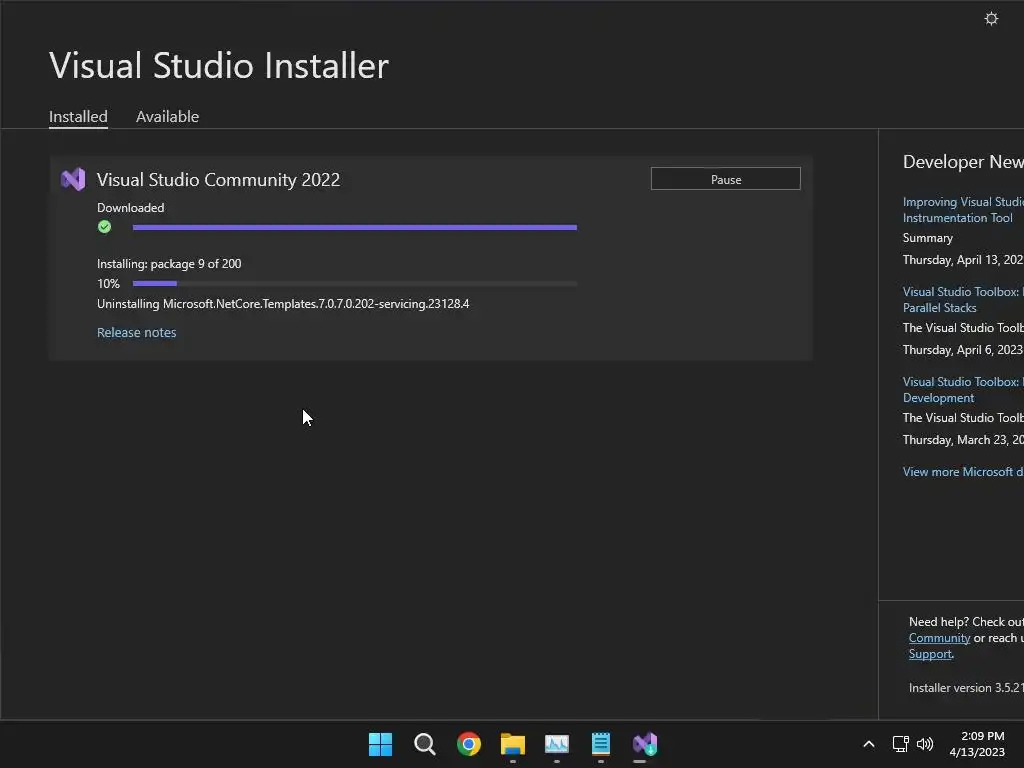The width and height of the screenshot is (1024, 768).
Task: Open the performance monitor app on taskbar
Action: click(x=556, y=744)
